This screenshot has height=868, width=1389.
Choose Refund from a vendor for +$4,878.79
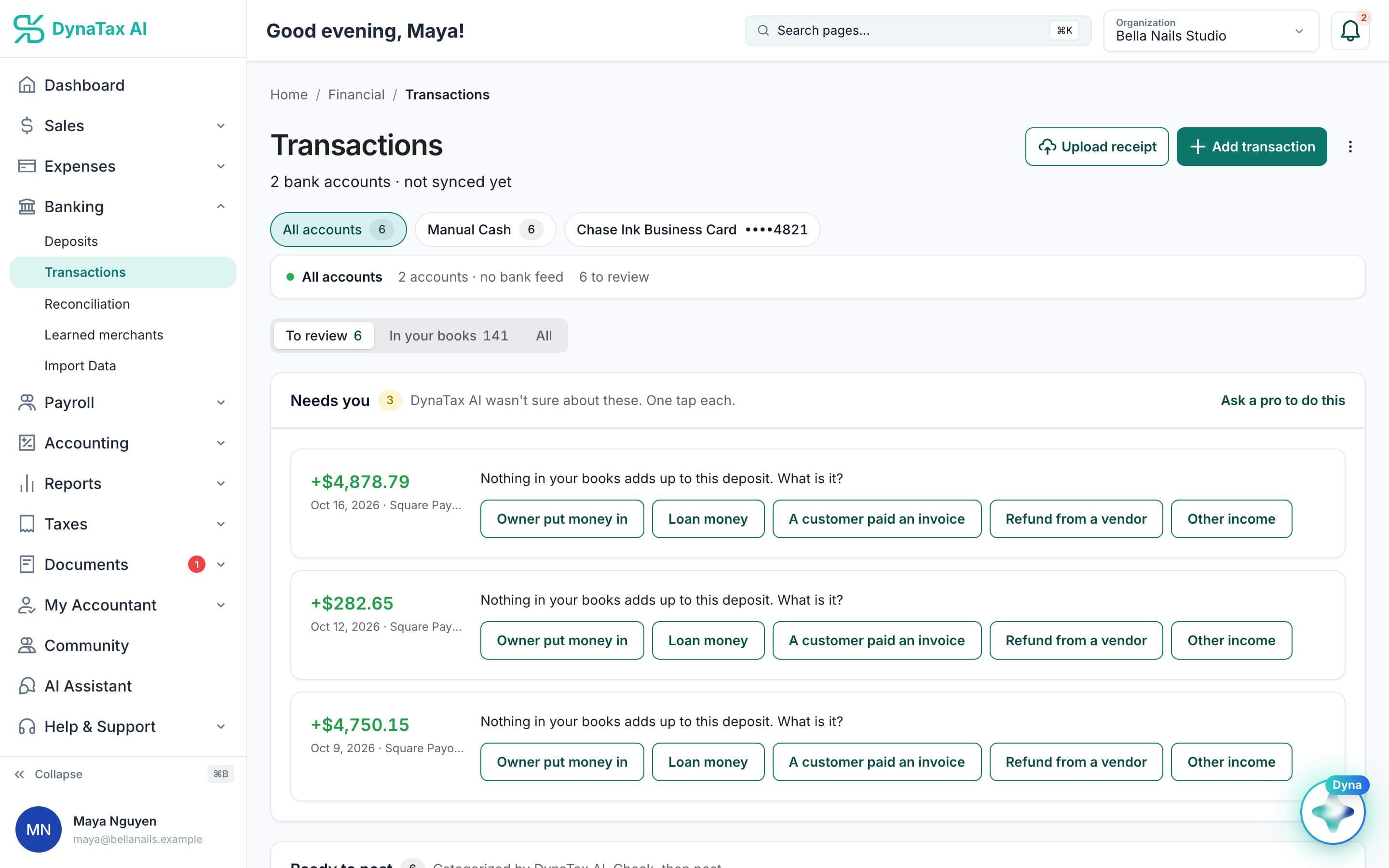tap(1076, 519)
